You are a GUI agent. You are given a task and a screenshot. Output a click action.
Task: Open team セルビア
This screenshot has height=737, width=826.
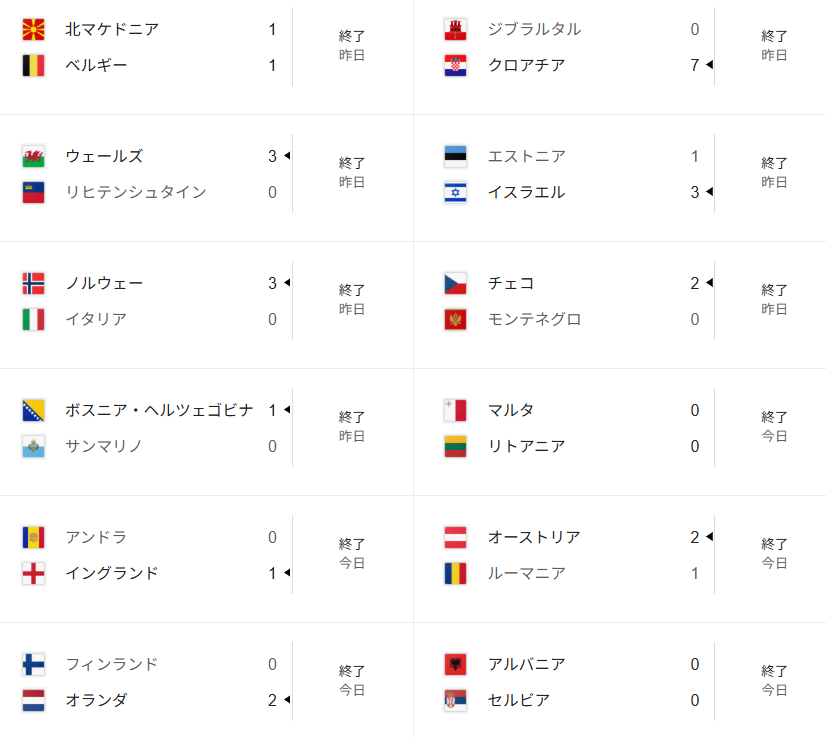tap(519, 700)
